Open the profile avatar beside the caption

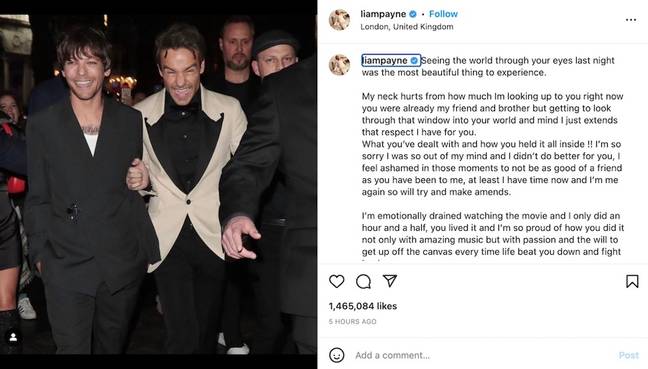pyautogui.click(x=339, y=64)
